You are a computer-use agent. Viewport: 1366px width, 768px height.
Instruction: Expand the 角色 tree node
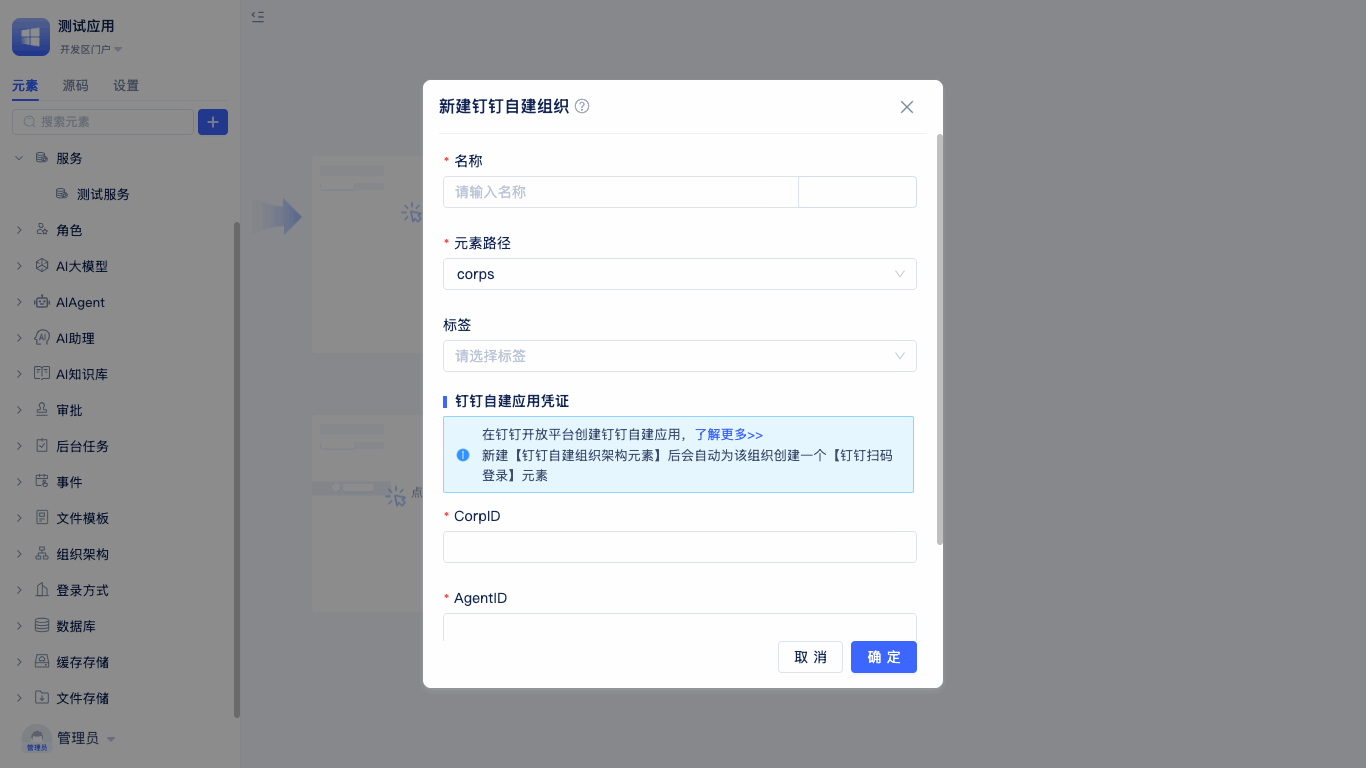(19, 230)
